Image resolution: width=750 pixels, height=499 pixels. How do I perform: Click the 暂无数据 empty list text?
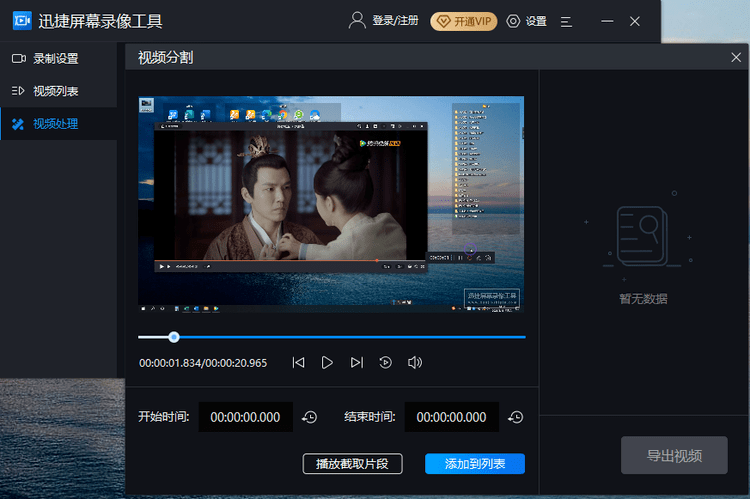pyautogui.click(x=643, y=299)
